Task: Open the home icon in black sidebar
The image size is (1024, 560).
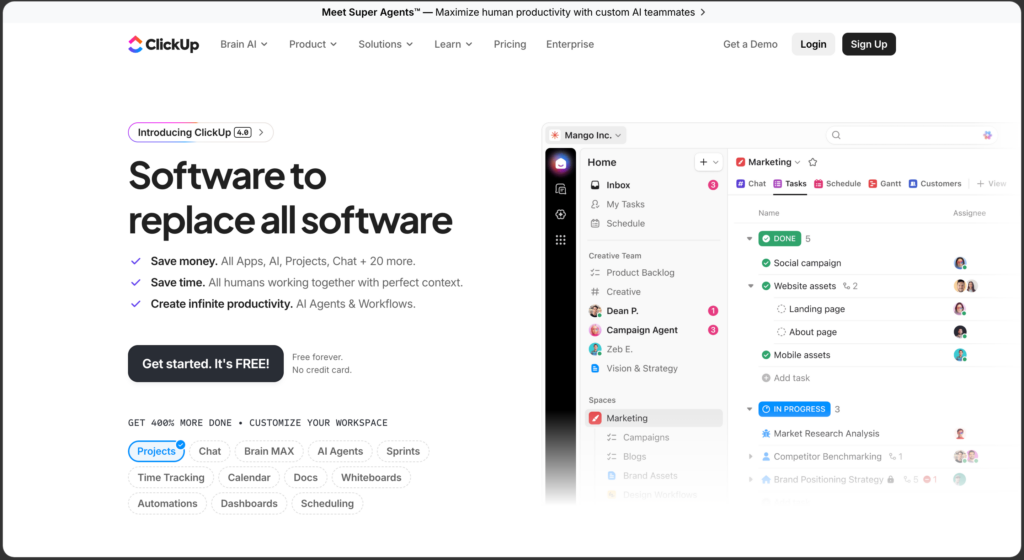Action: (x=560, y=164)
